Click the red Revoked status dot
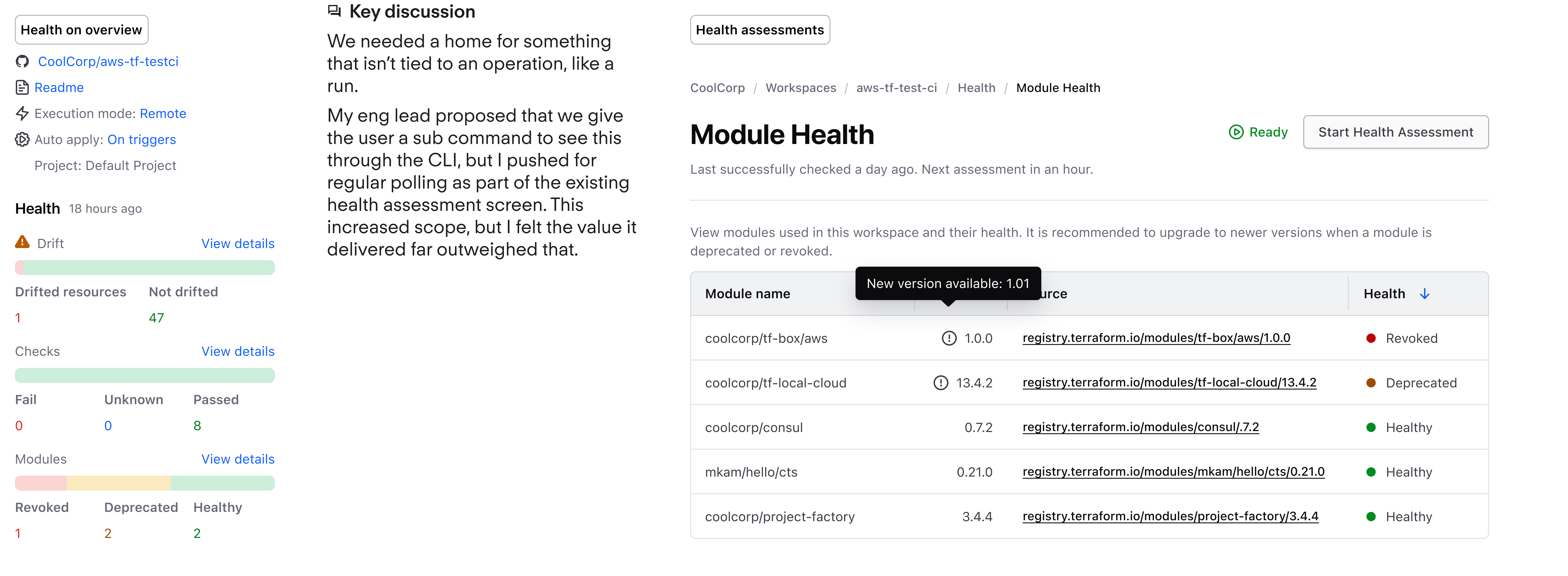1568x576 pixels. (x=1371, y=339)
